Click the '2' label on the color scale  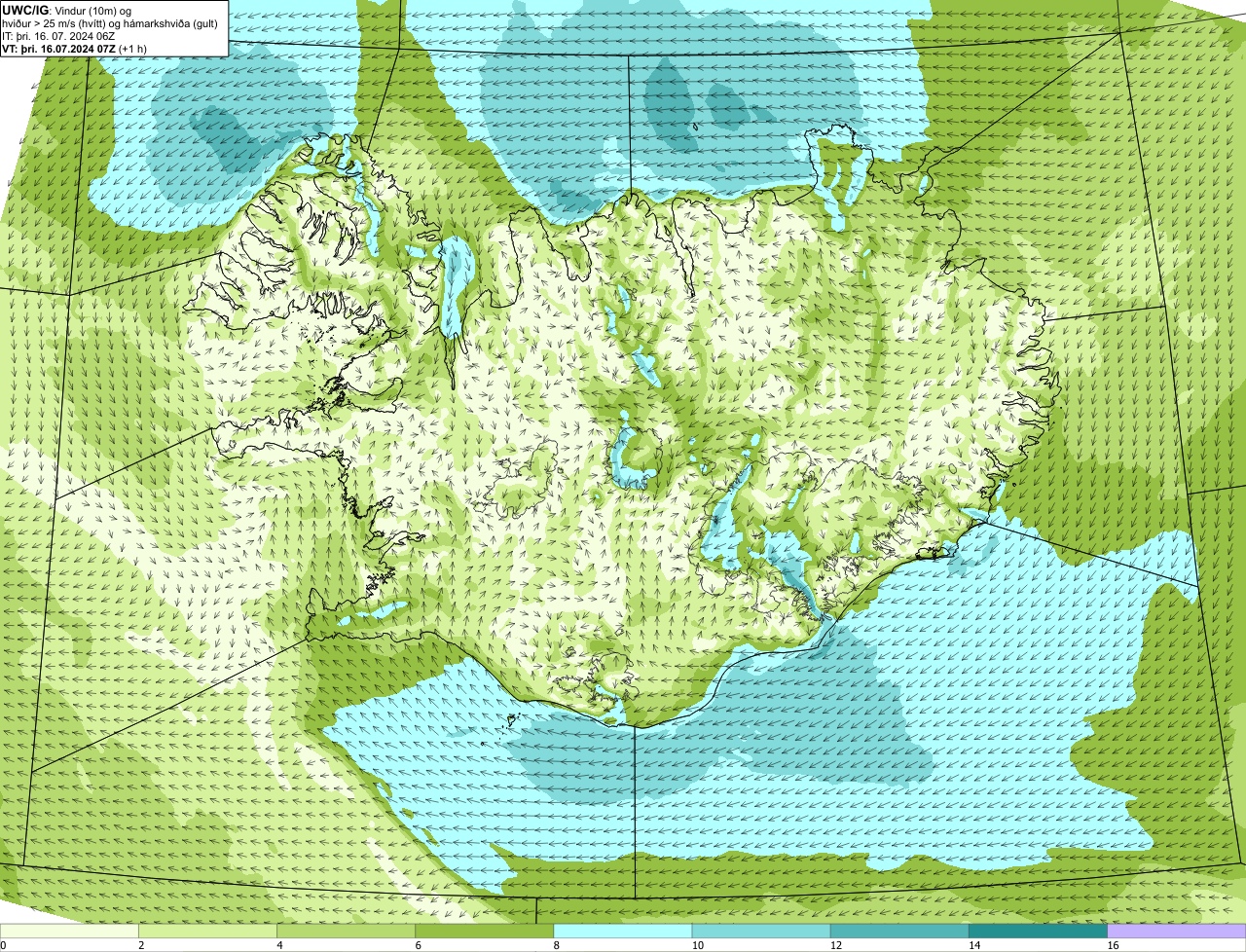pos(141,945)
